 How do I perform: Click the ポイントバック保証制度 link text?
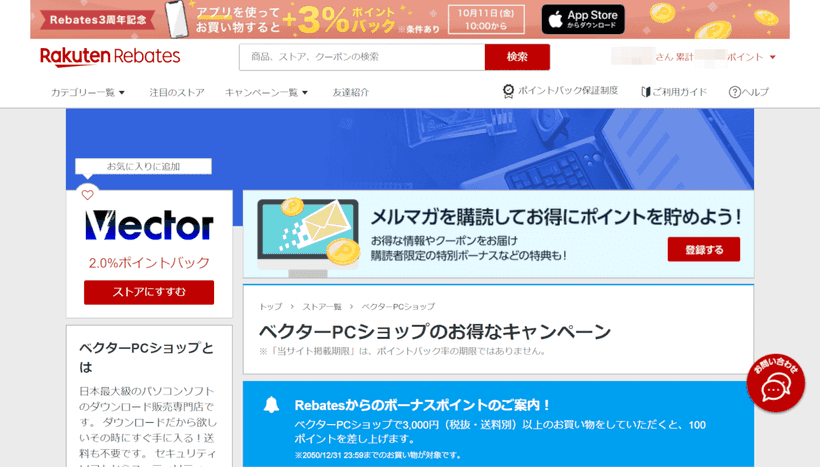coord(568,90)
